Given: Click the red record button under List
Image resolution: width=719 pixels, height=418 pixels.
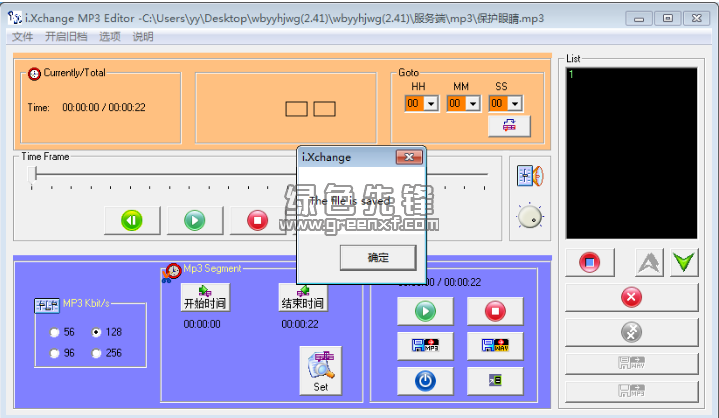Looking at the screenshot, I should coord(590,263).
